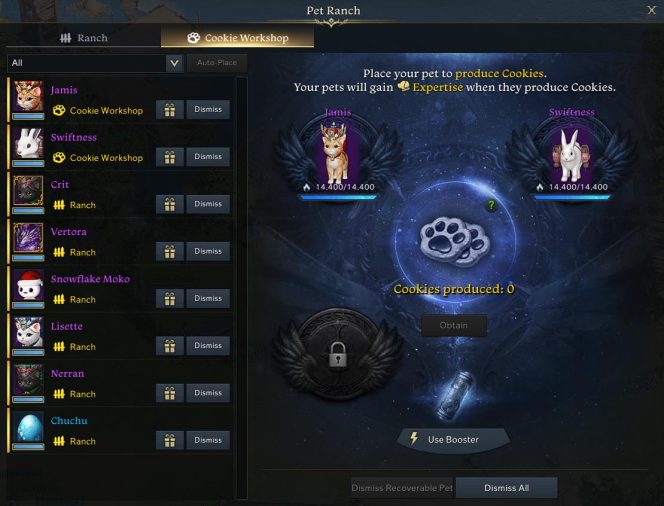Click the pet list scrollbar track
Viewport: 664px width, 506px height.
pyautogui.click(x=241, y=287)
